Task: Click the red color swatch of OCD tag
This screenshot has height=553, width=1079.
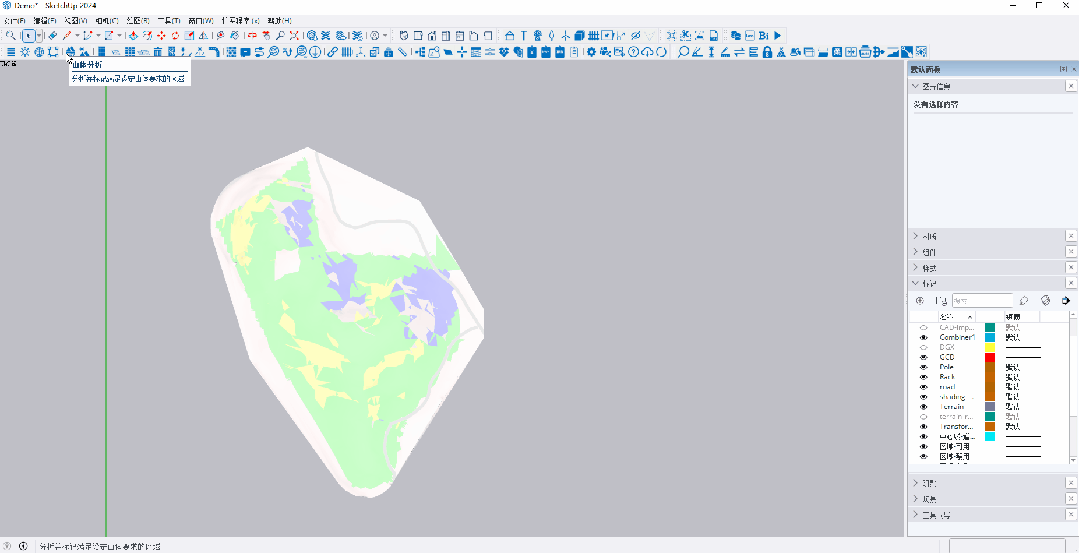Action: pyautogui.click(x=990, y=357)
